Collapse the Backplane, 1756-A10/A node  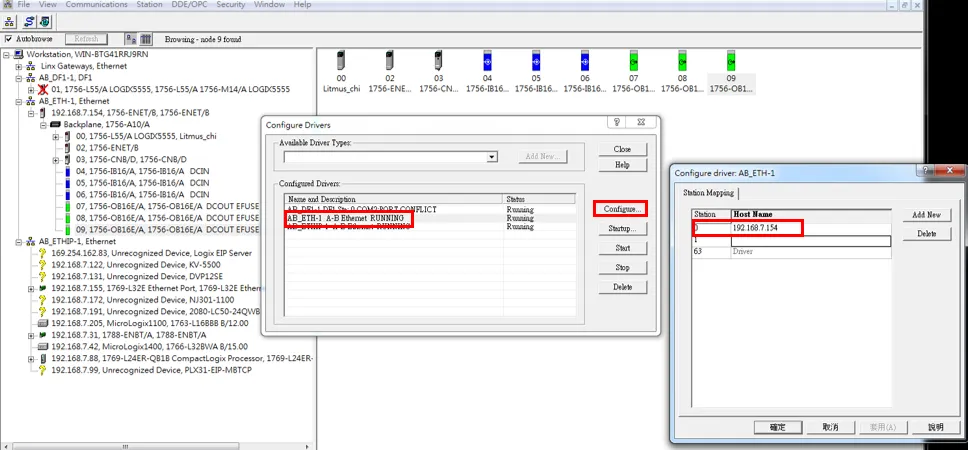(x=43, y=125)
